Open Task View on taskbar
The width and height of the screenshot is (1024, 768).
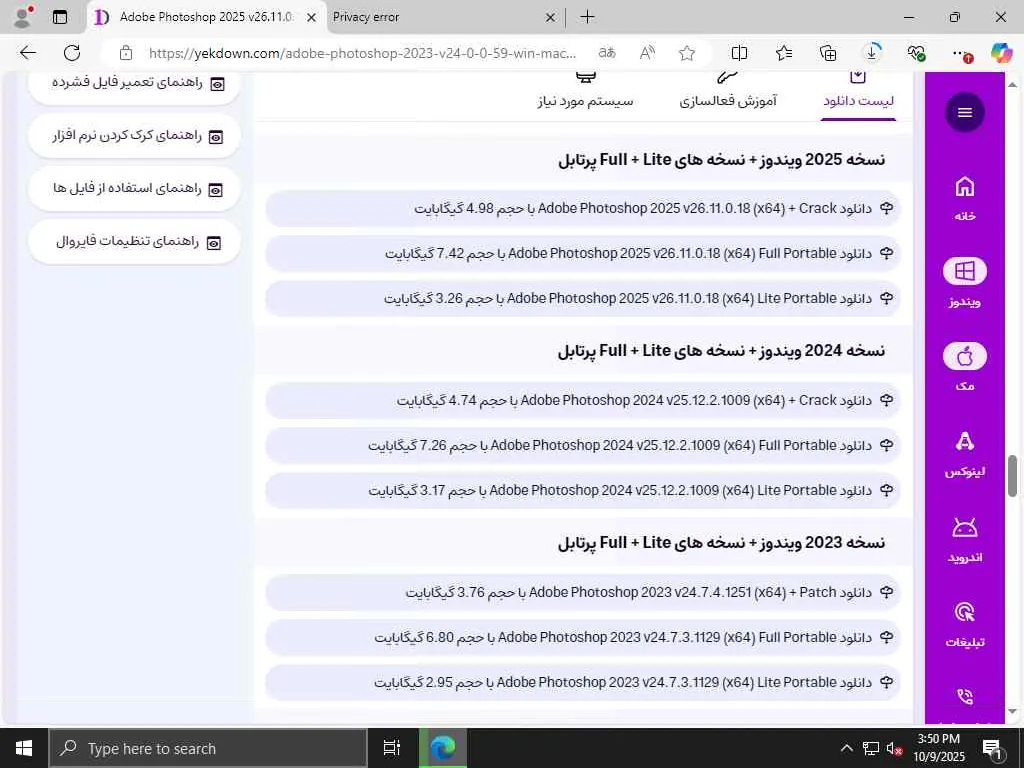[x=392, y=748]
